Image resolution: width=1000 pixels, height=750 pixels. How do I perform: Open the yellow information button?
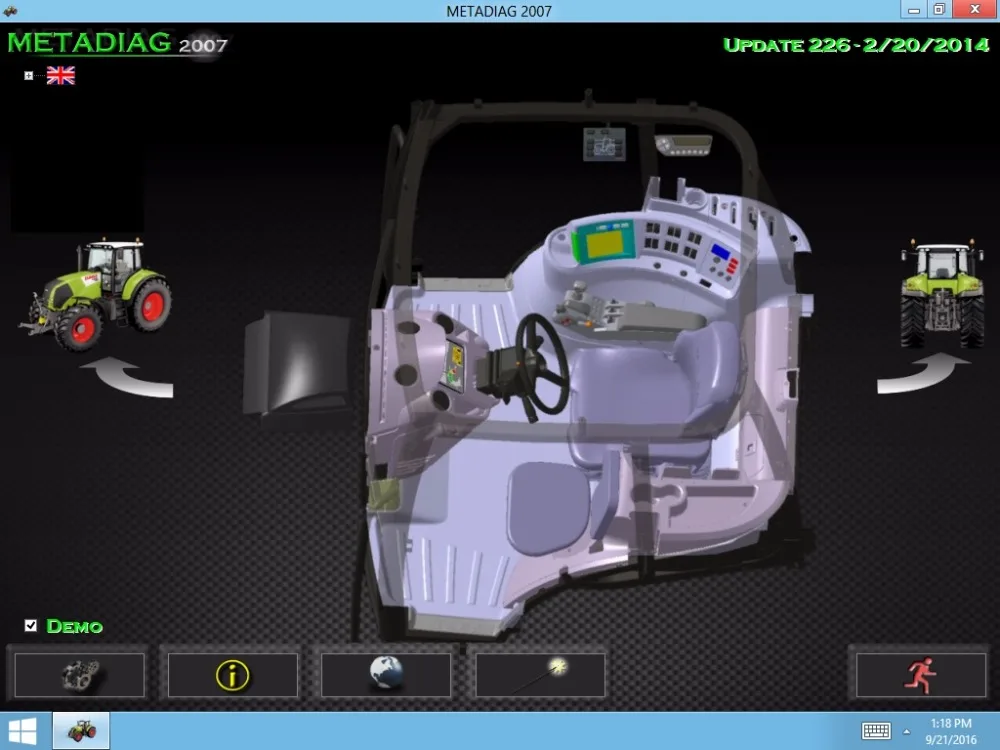(x=233, y=675)
